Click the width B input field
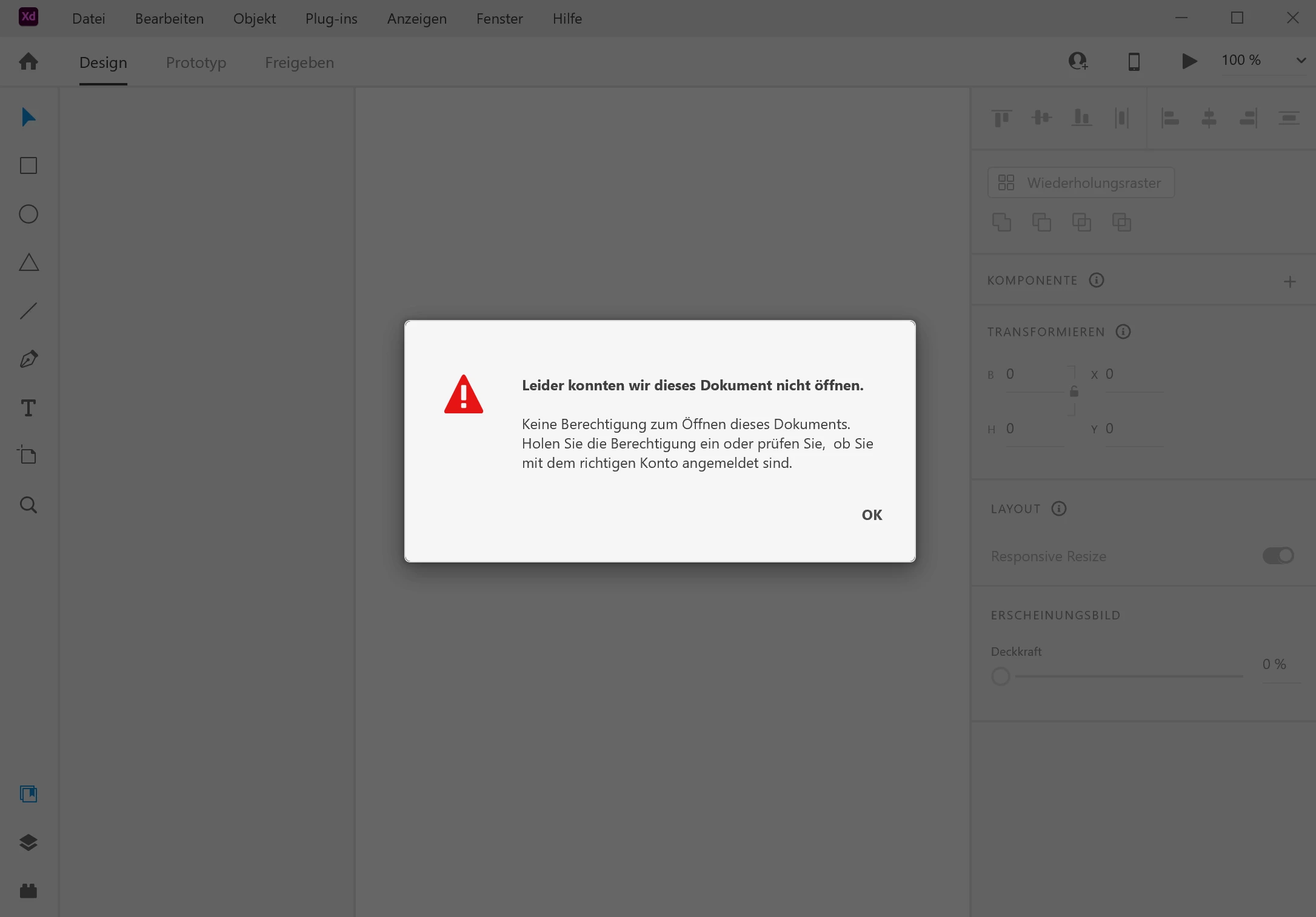 click(1034, 375)
